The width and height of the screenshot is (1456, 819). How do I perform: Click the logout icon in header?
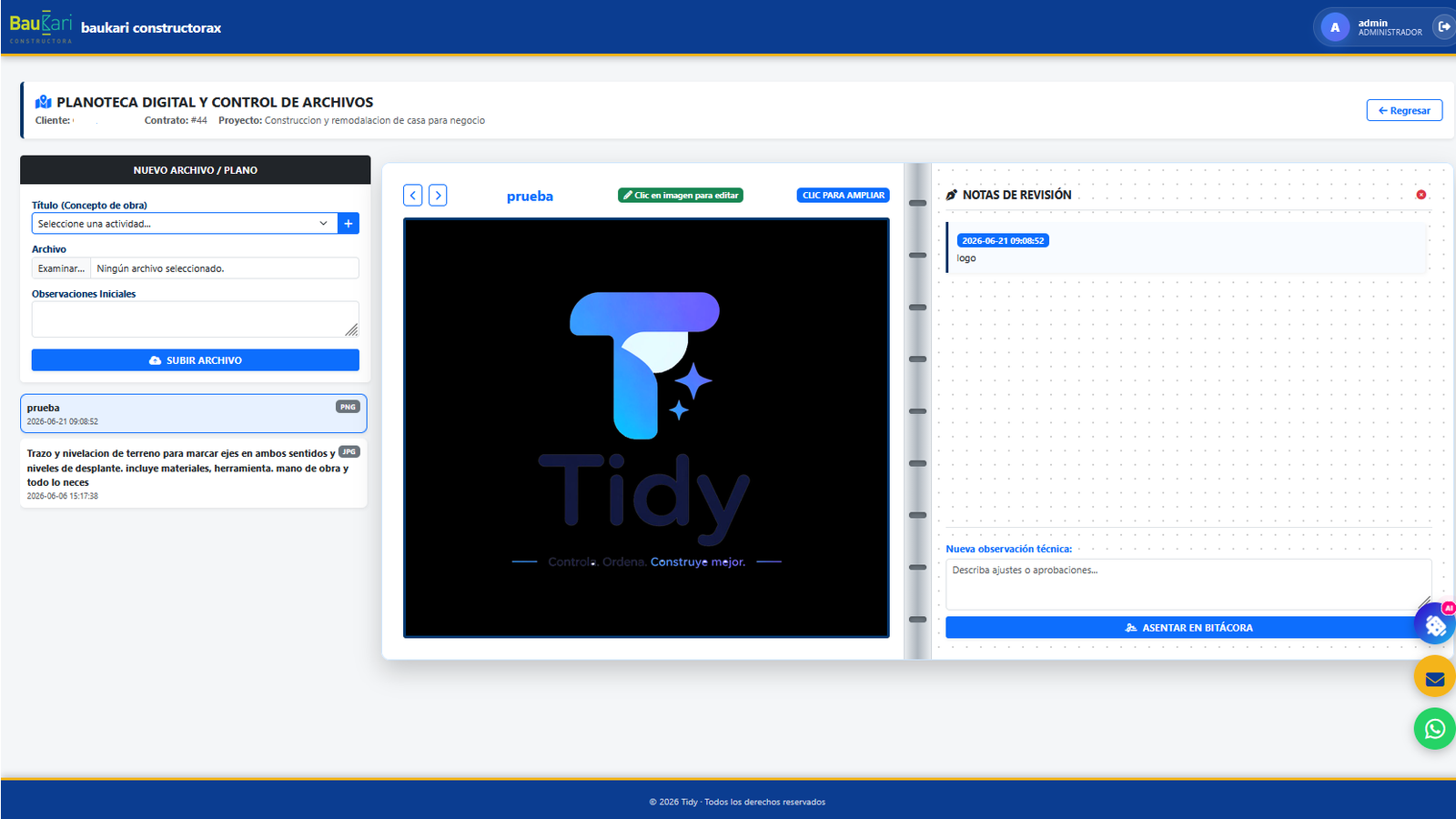coord(1443,26)
